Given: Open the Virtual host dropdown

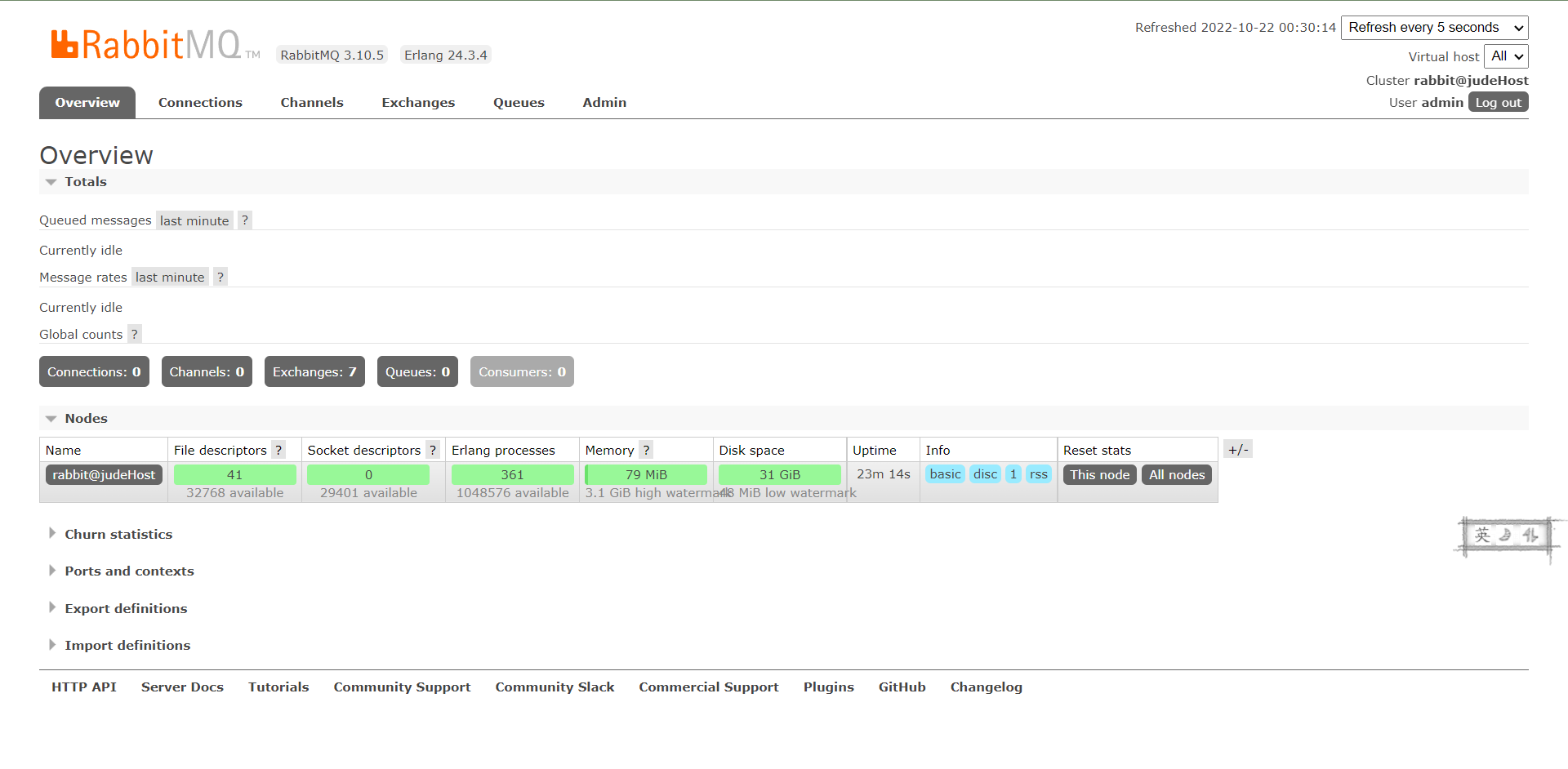Looking at the screenshot, I should [x=1506, y=56].
